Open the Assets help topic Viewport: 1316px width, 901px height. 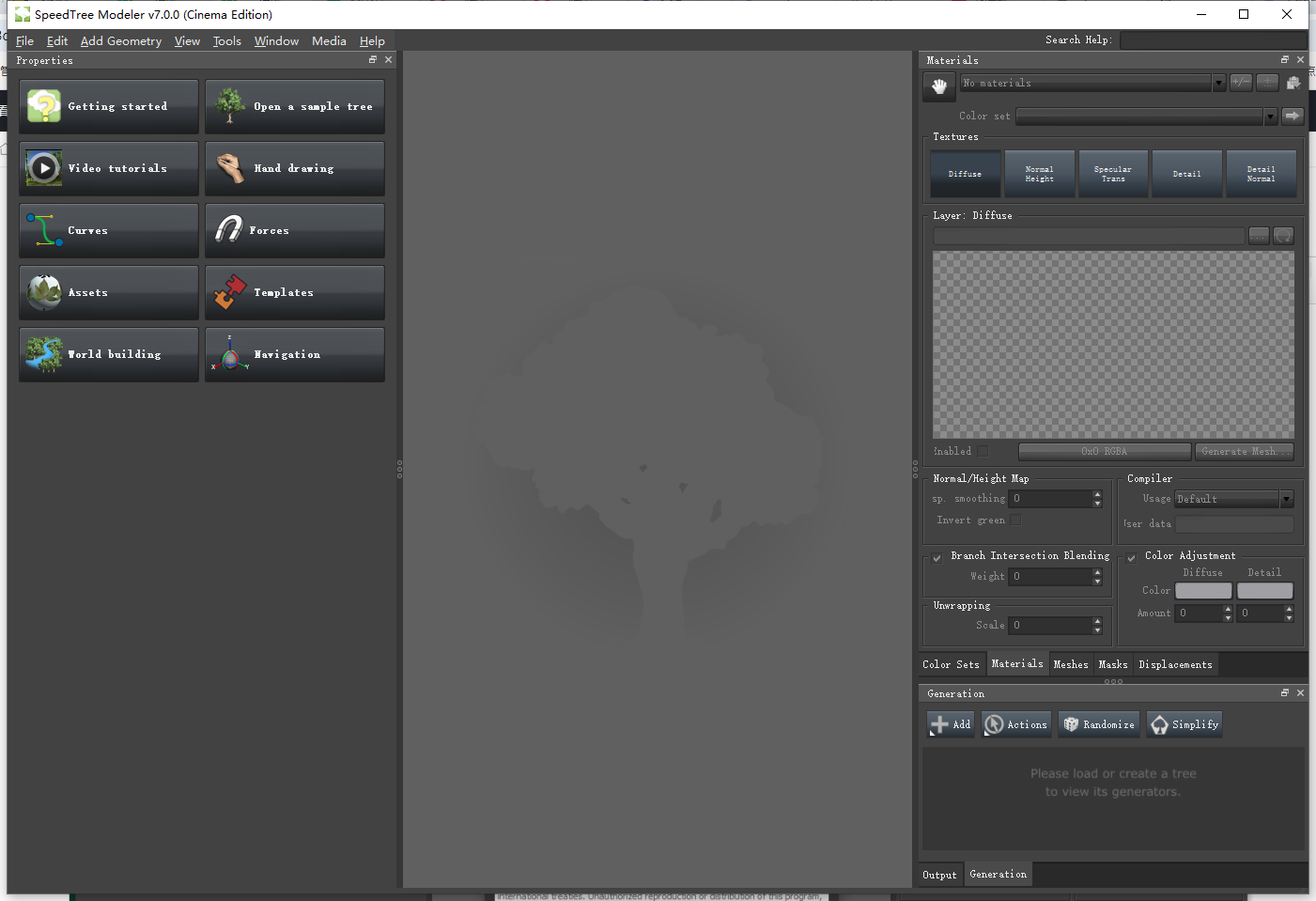tap(109, 292)
